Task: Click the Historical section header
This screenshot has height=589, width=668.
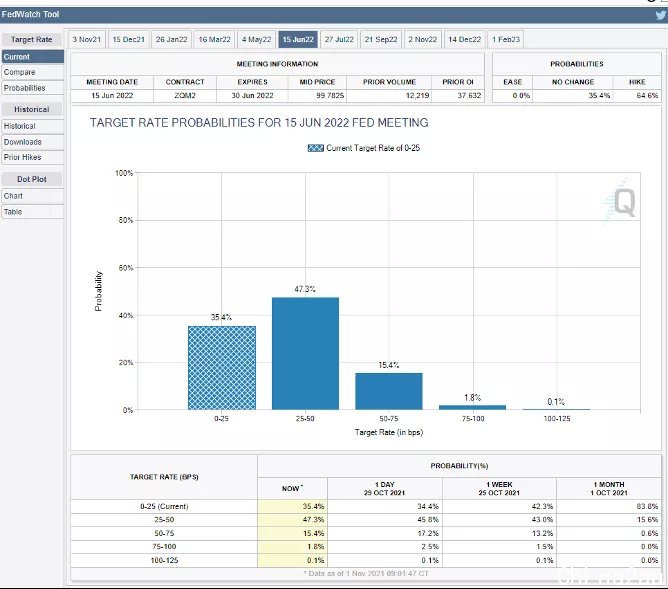Action: pyautogui.click(x=32, y=109)
